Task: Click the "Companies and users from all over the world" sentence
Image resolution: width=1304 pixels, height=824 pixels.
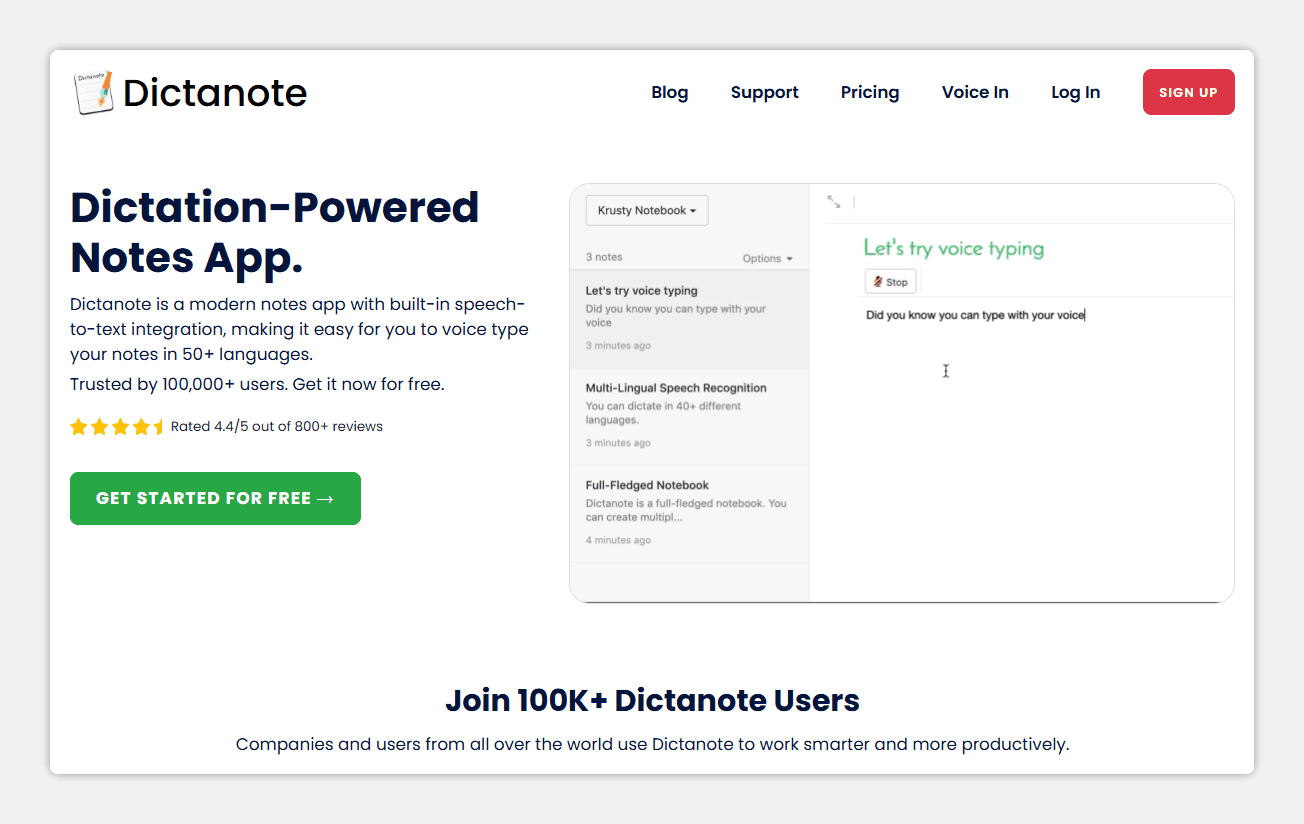Action: coord(652,744)
